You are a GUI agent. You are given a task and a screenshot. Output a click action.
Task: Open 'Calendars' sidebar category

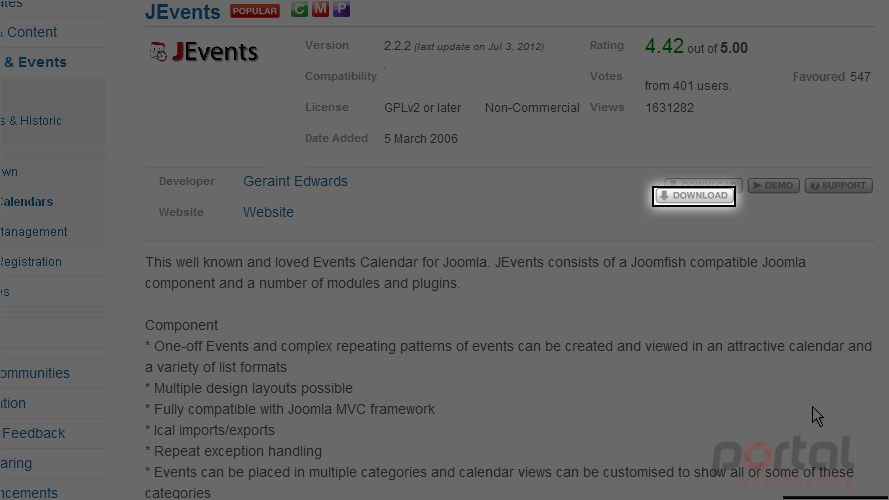26,202
